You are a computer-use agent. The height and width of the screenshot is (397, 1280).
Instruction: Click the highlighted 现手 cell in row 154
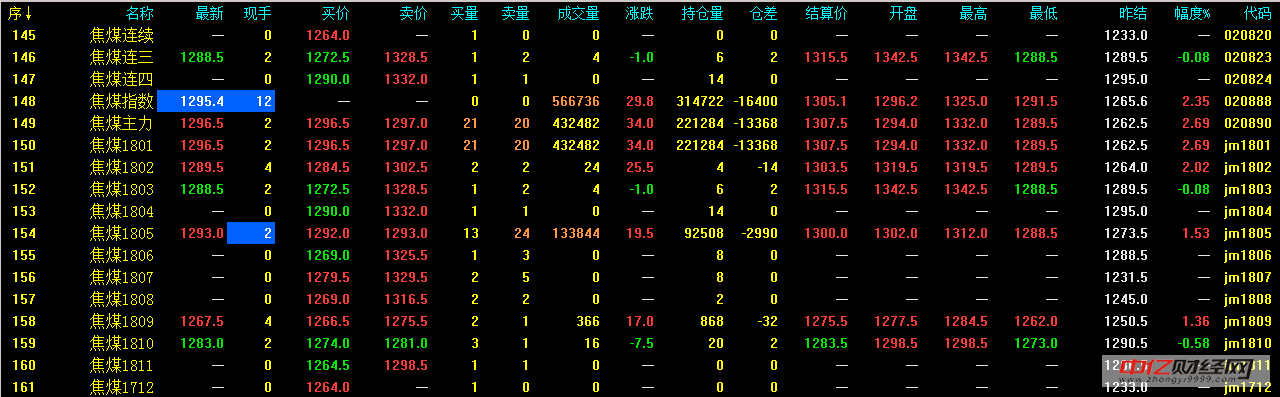pyautogui.click(x=251, y=233)
